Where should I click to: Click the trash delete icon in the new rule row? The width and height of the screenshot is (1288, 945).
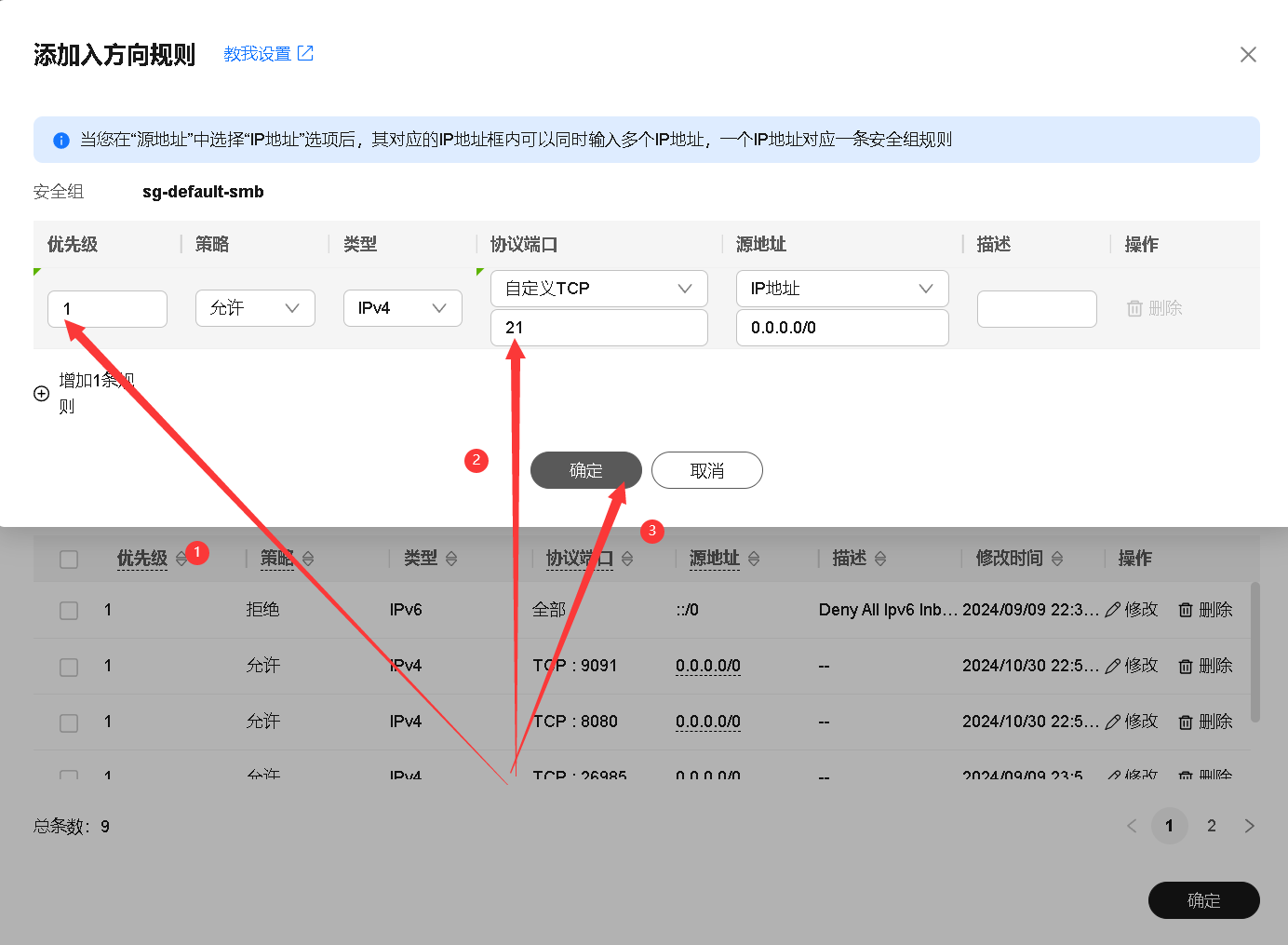(x=1136, y=307)
